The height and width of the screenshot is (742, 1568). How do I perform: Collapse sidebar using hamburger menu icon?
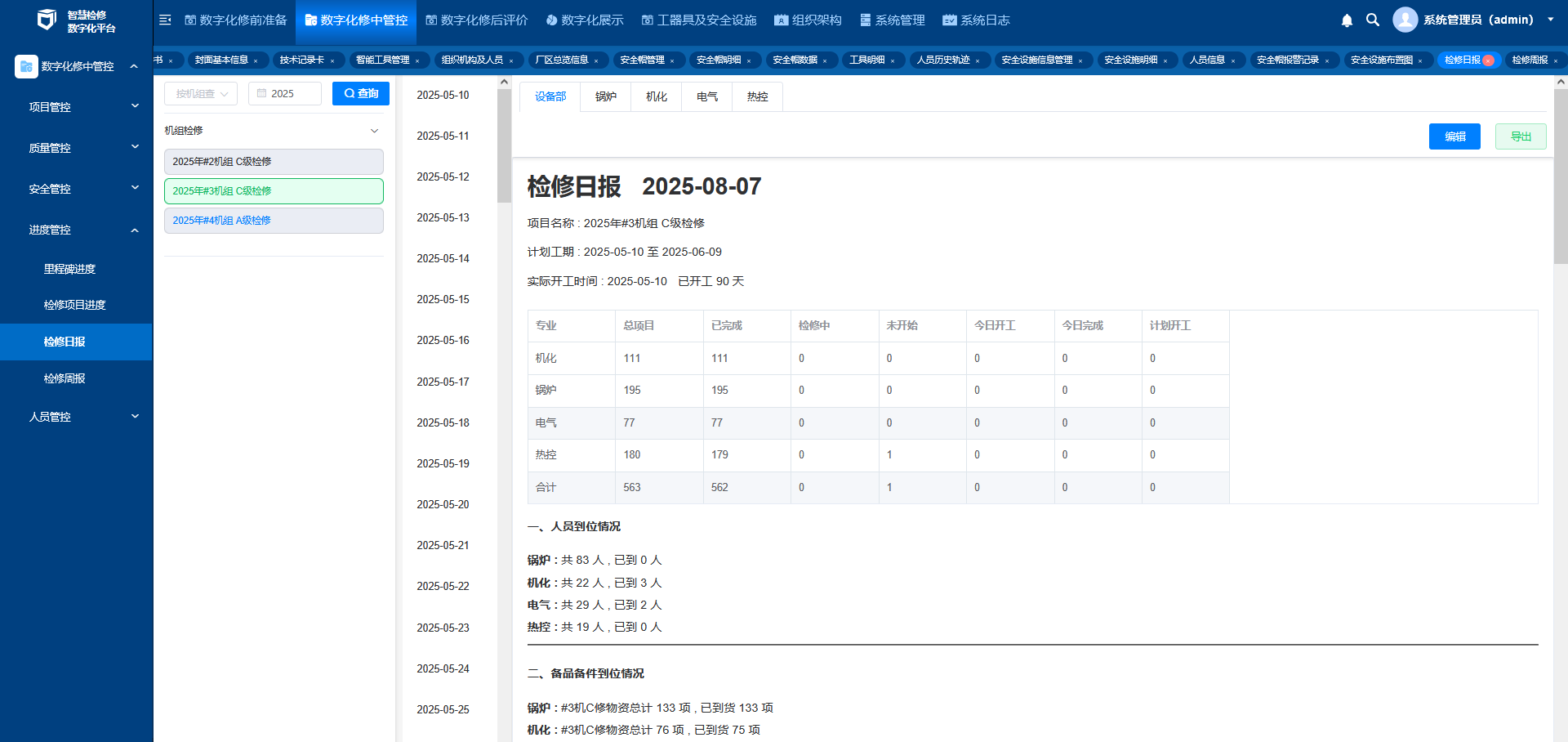pos(165,20)
